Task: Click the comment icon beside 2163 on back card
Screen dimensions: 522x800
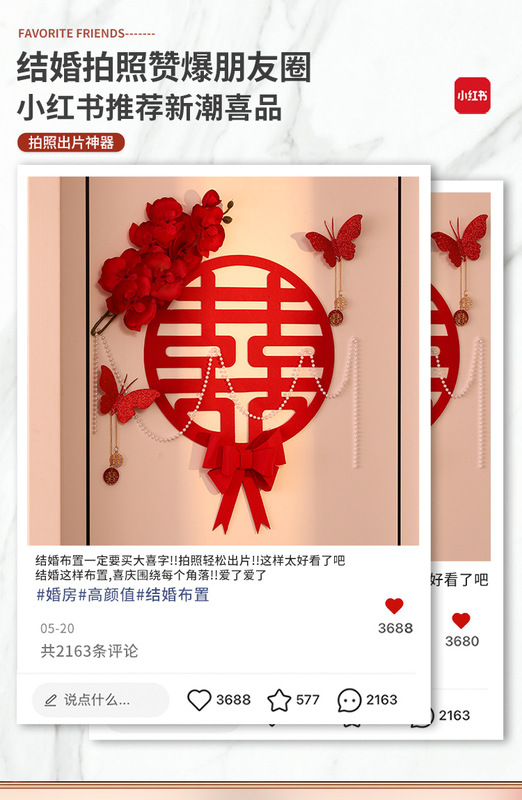Action: (425, 715)
